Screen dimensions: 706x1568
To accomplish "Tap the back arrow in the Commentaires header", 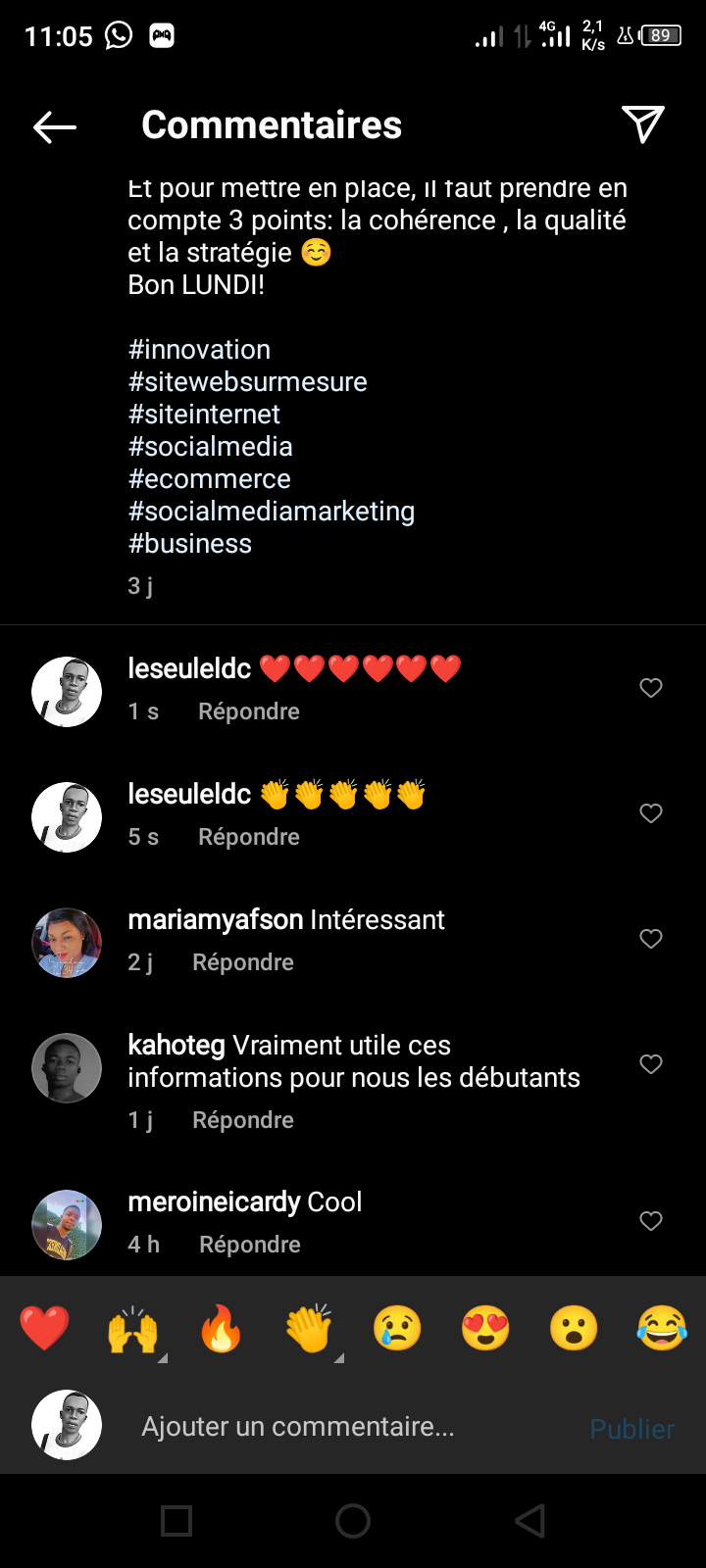I will click(x=55, y=126).
